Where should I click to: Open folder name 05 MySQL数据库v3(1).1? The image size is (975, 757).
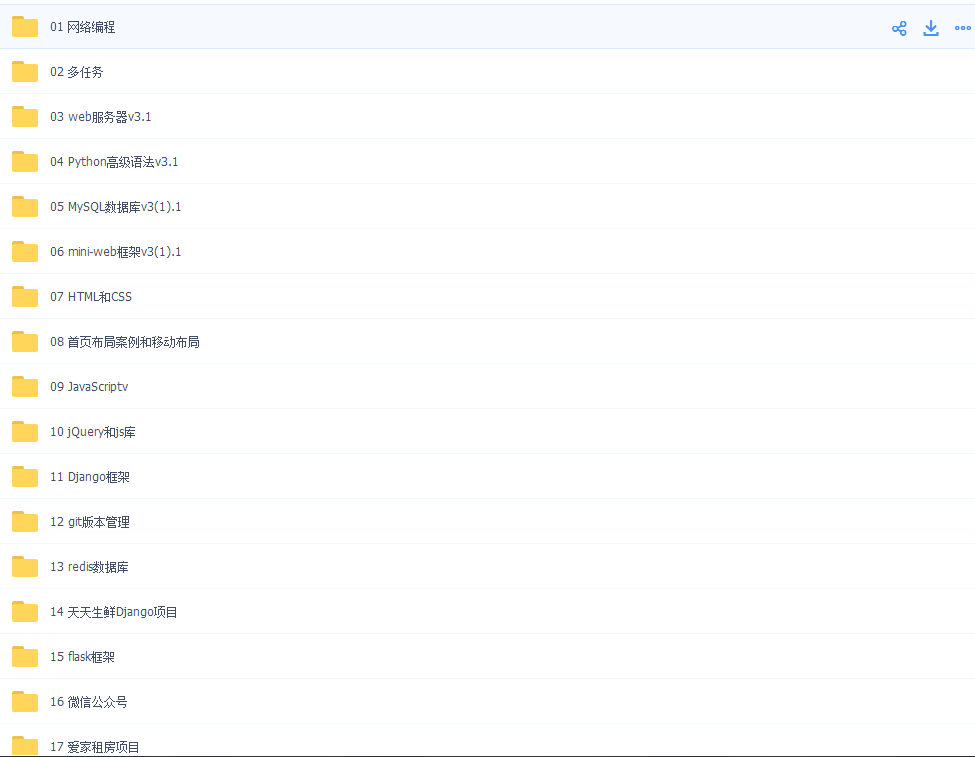click(x=116, y=207)
